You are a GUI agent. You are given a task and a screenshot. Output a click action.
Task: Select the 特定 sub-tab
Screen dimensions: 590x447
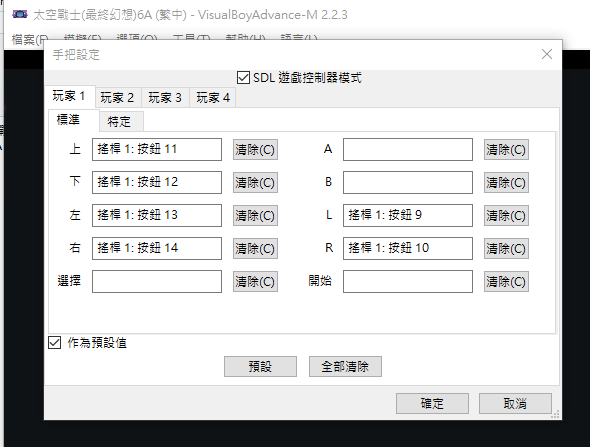click(x=120, y=122)
